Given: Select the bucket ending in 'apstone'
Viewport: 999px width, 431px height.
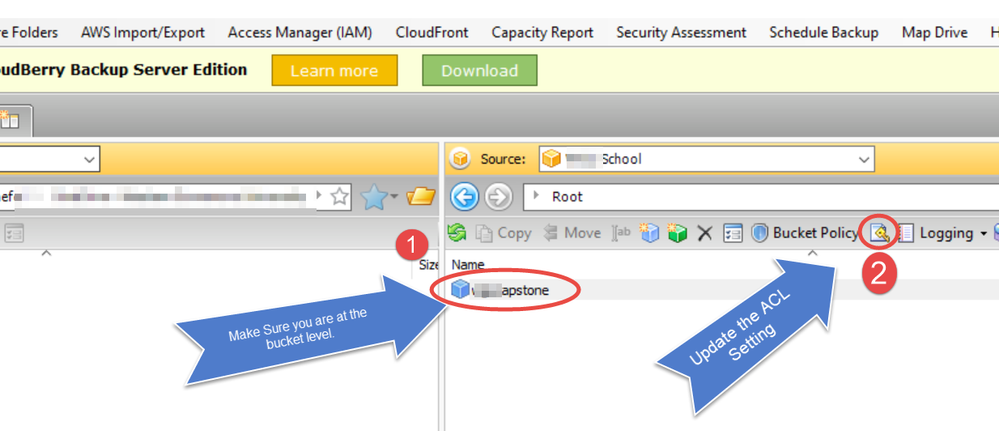Looking at the screenshot, I should (x=501, y=290).
